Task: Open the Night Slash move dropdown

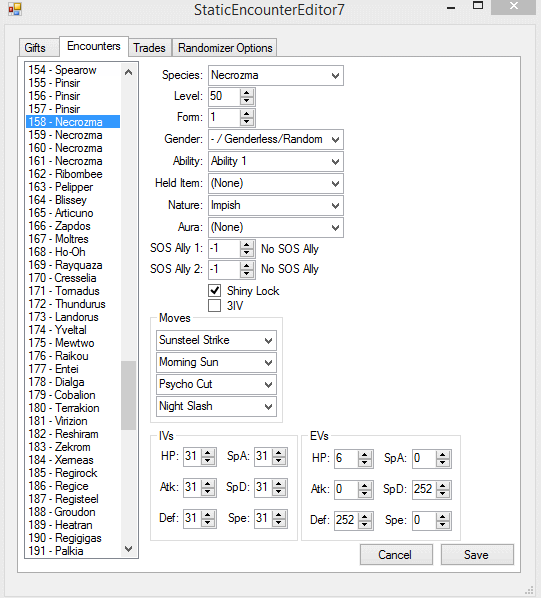Action: coord(216,407)
